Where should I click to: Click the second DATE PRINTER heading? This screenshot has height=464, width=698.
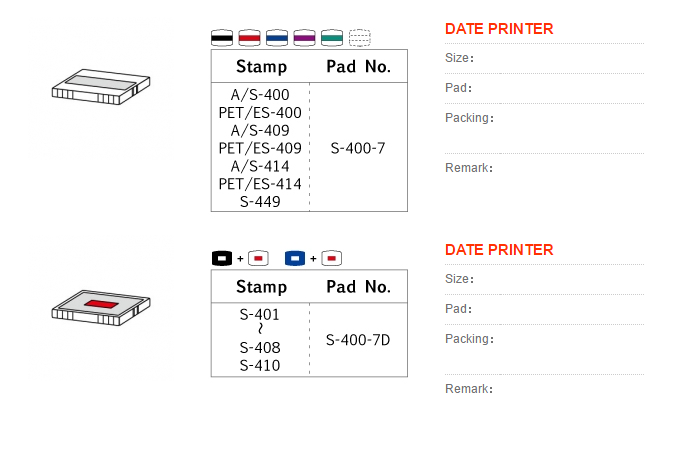click(499, 250)
